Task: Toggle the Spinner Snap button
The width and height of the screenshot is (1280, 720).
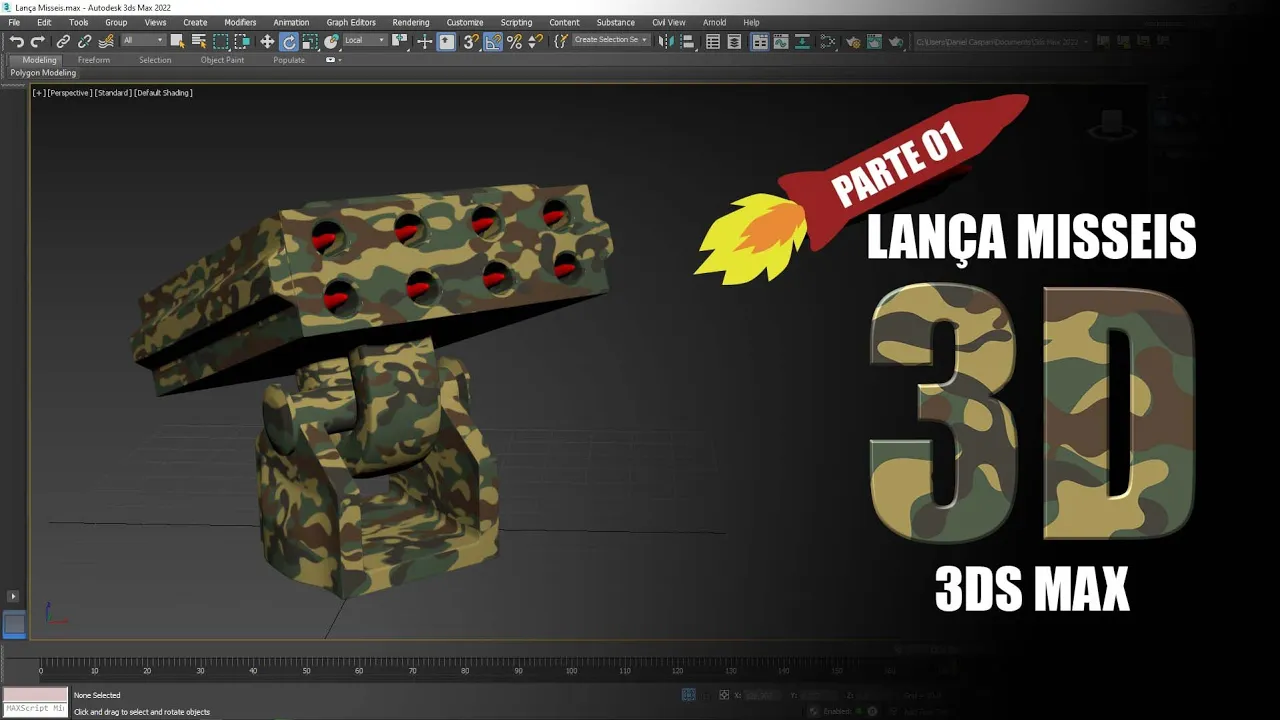Action: (535, 41)
